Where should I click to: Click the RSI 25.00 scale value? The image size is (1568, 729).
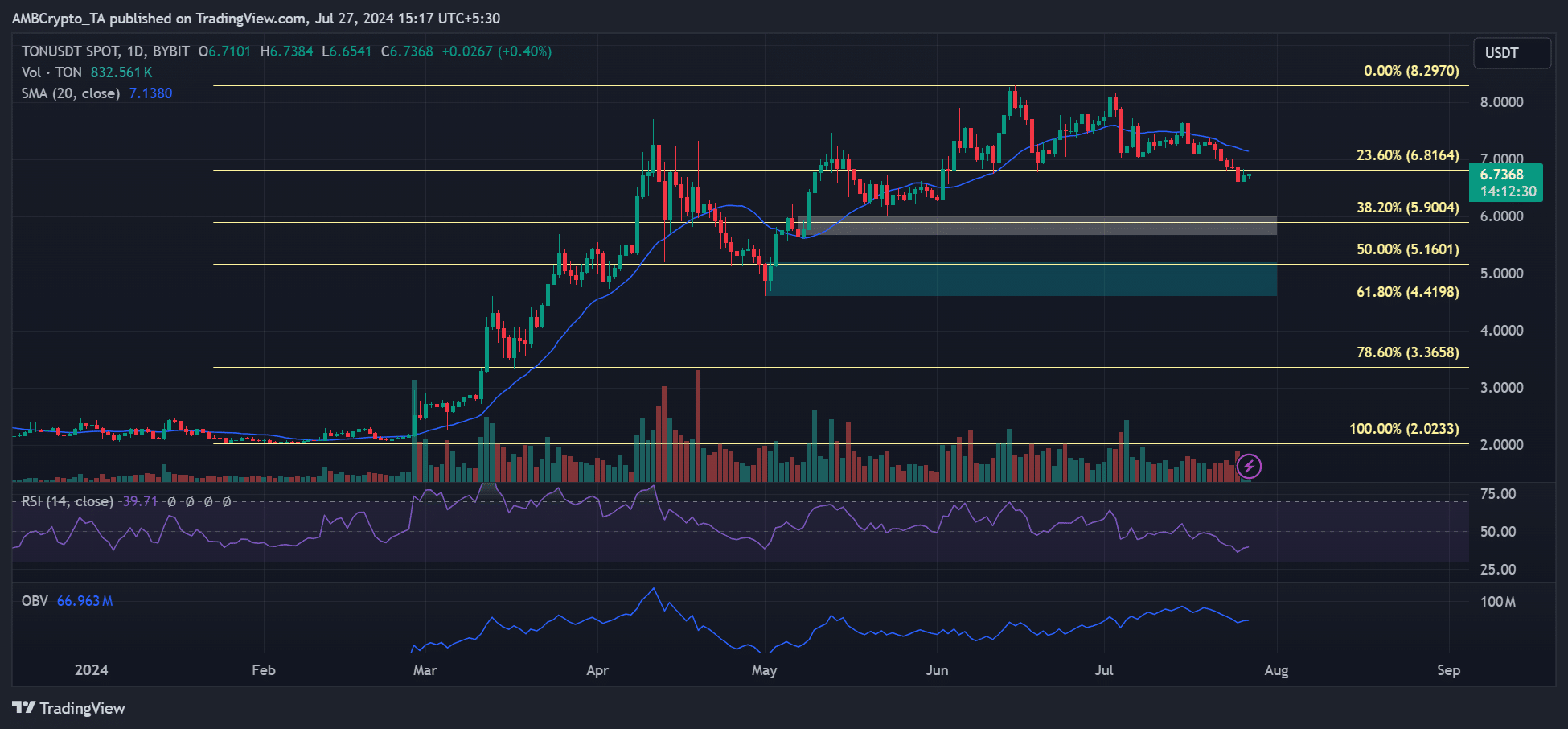1498,570
